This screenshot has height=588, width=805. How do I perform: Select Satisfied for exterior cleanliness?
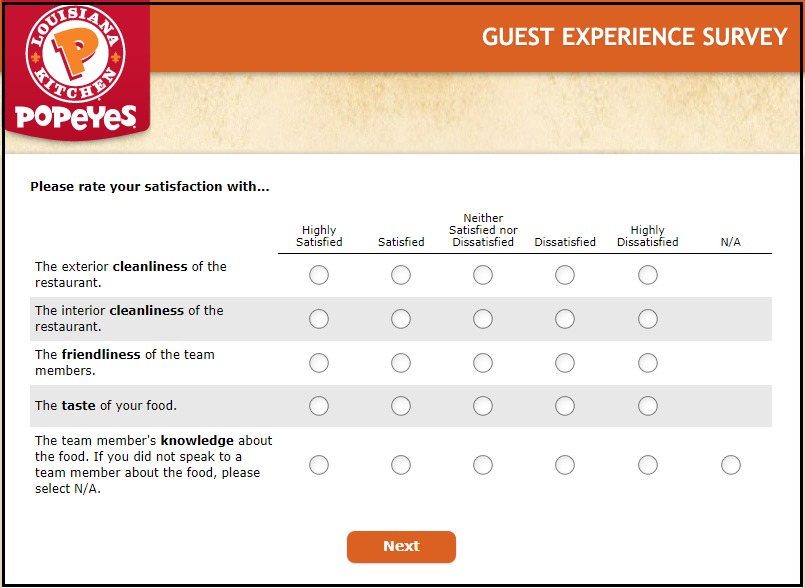[x=400, y=275]
